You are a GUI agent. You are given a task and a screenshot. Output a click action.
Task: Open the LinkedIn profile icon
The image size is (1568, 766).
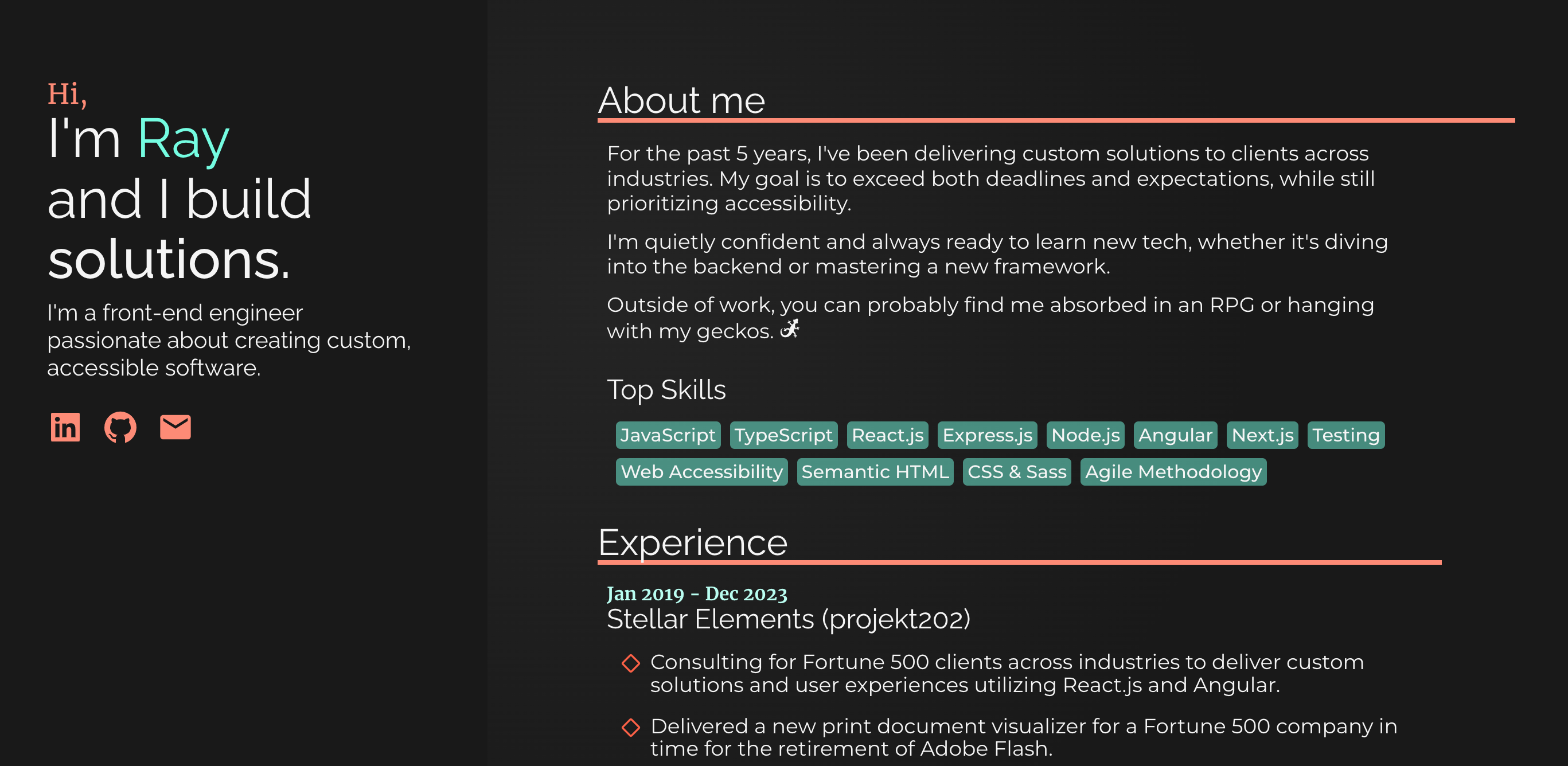point(65,427)
